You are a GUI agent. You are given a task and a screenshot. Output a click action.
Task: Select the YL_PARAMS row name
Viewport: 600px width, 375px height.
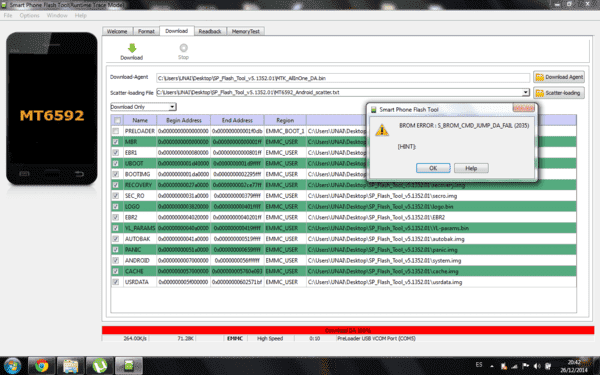tap(140, 228)
